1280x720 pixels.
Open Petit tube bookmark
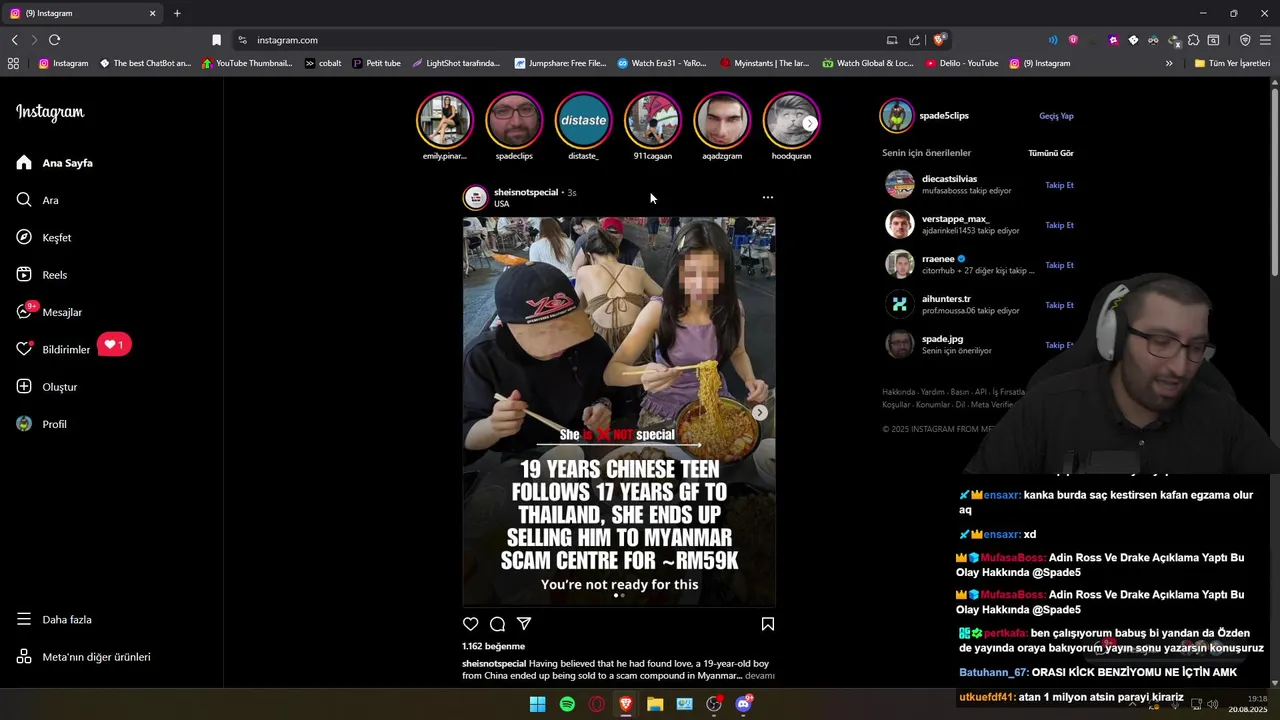coord(376,63)
